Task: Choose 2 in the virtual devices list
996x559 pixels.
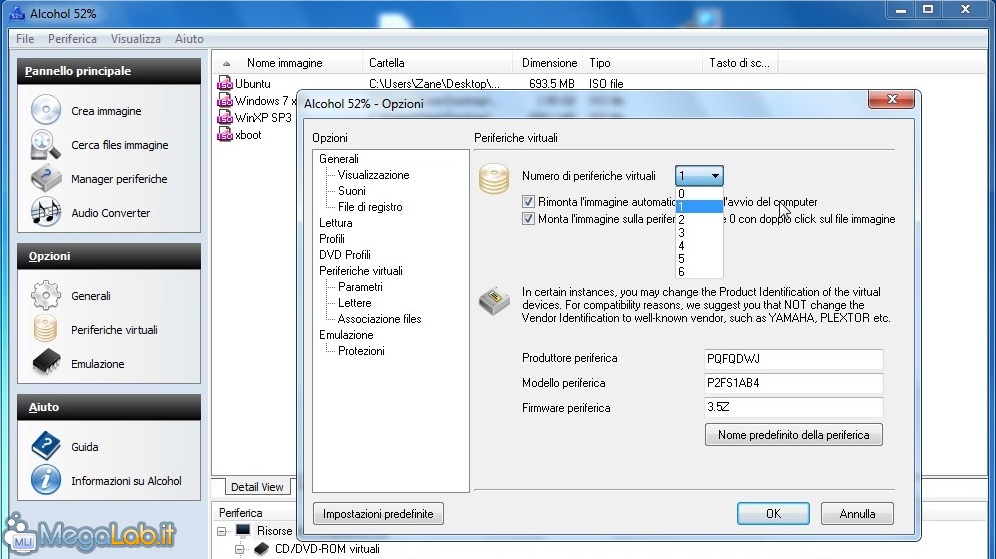Action: point(699,220)
